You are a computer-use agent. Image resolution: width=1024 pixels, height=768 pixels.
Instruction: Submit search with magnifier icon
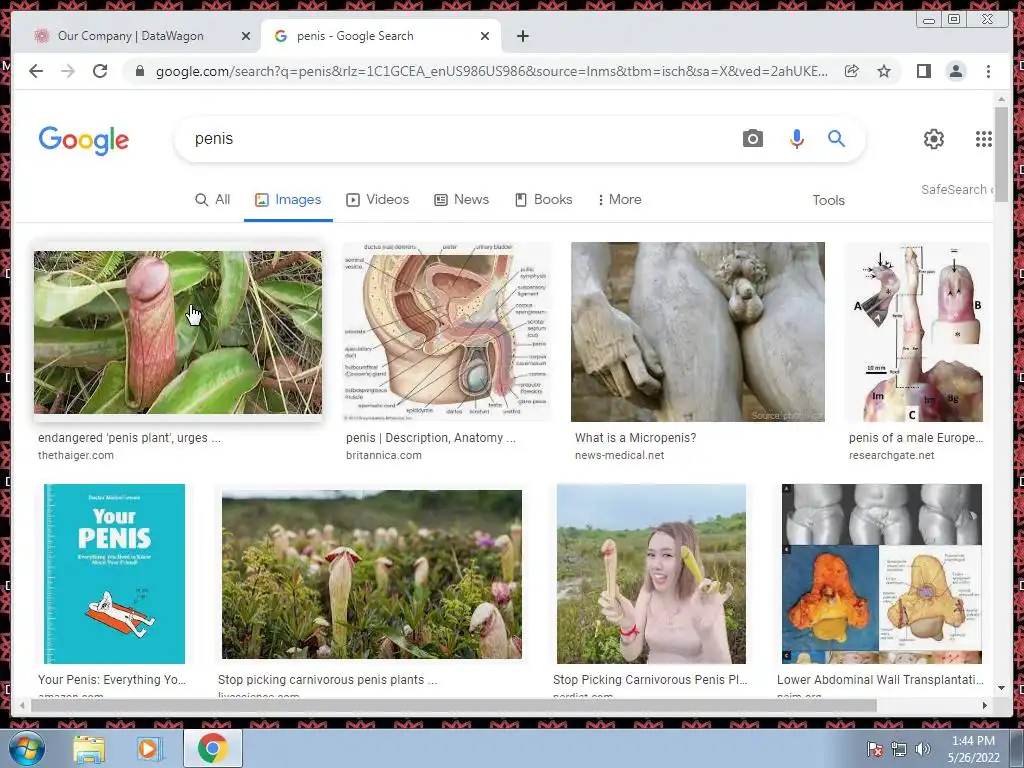[x=837, y=138]
